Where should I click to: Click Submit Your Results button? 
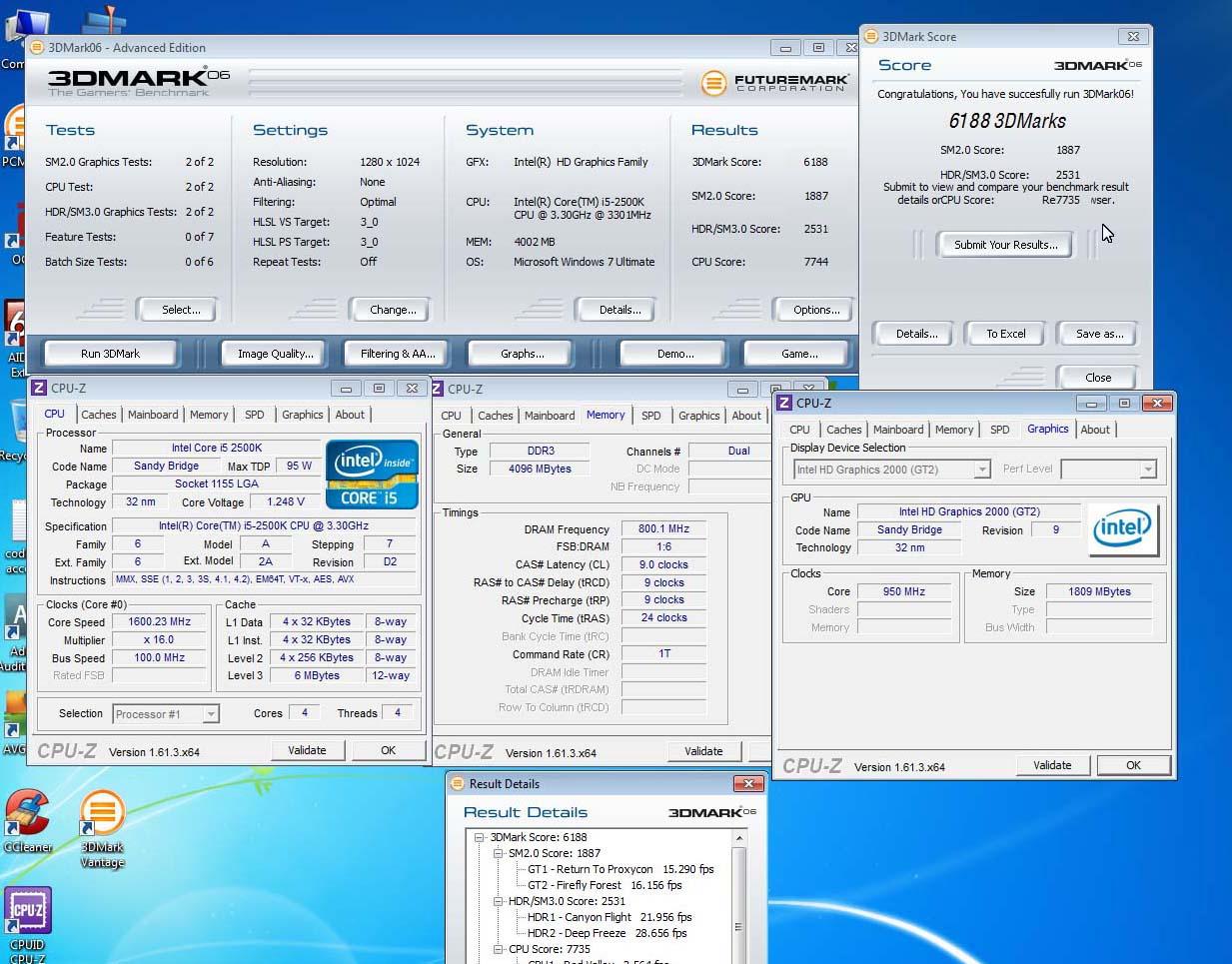[1005, 245]
